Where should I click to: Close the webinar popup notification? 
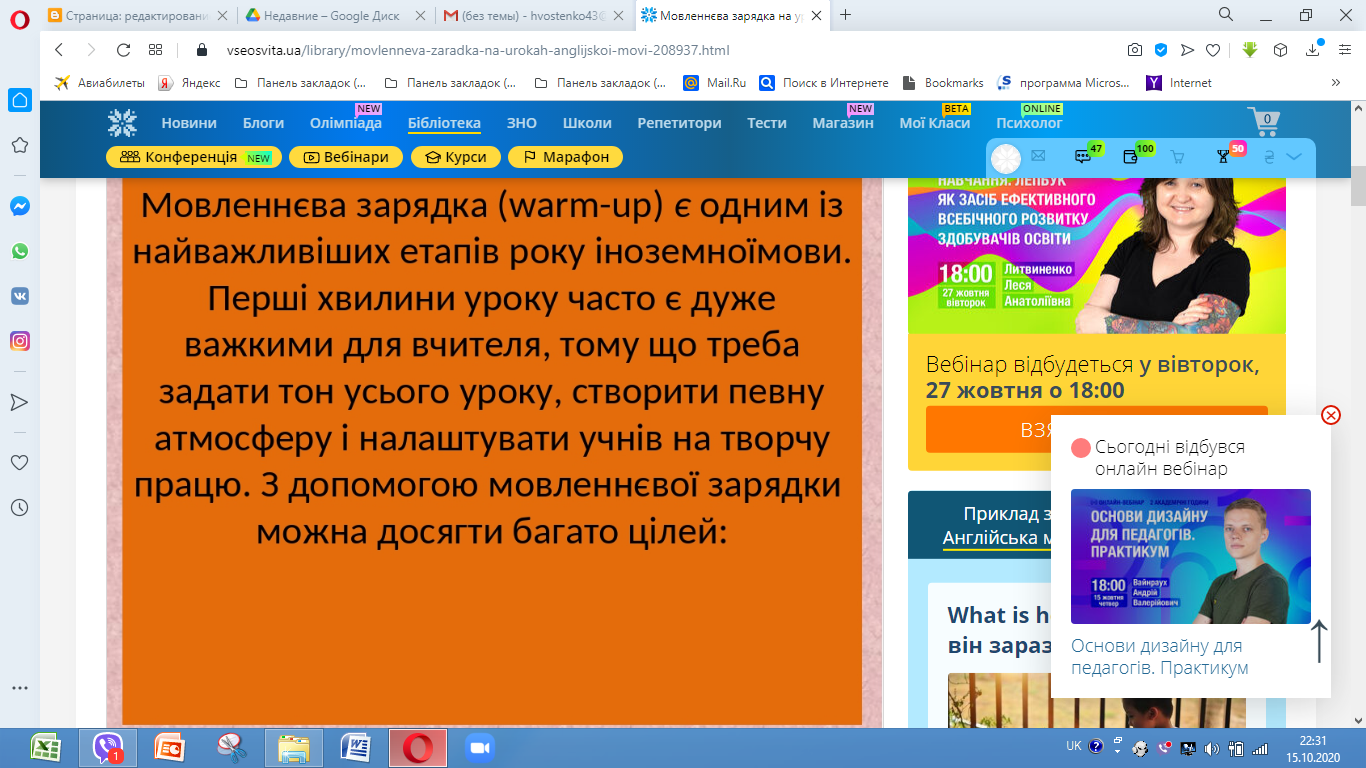click(1331, 415)
